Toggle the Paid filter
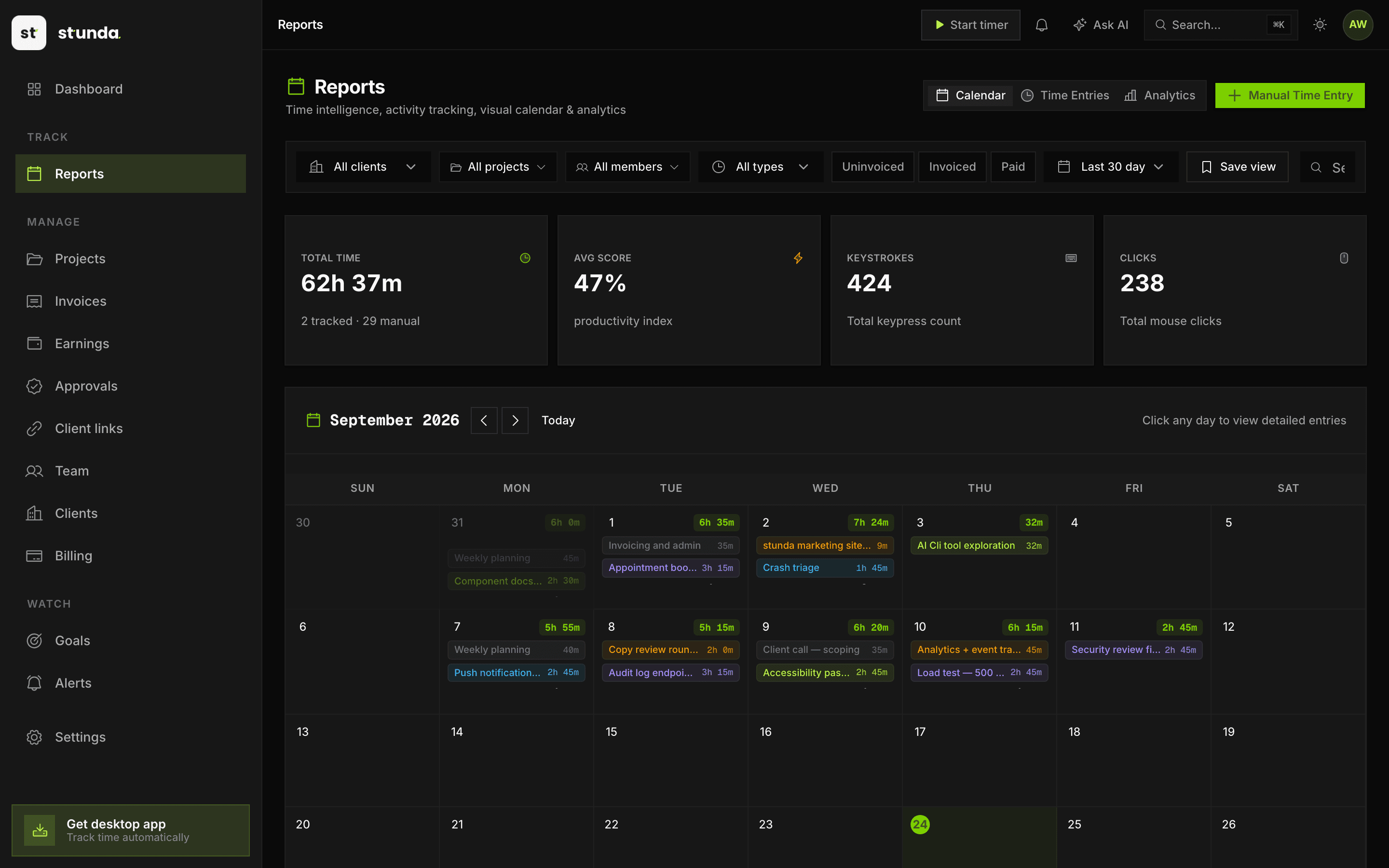The height and width of the screenshot is (868, 1389). click(x=1013, y=167)
